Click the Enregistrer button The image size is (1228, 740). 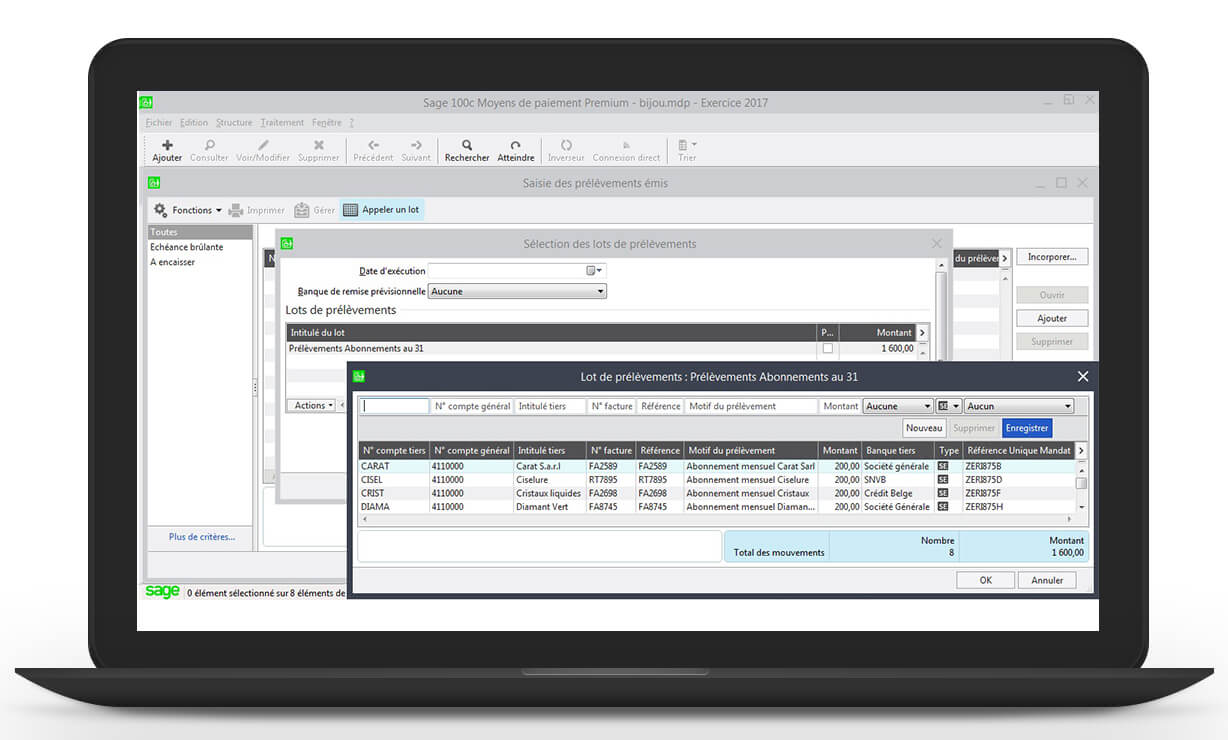tap(1027, 428)
